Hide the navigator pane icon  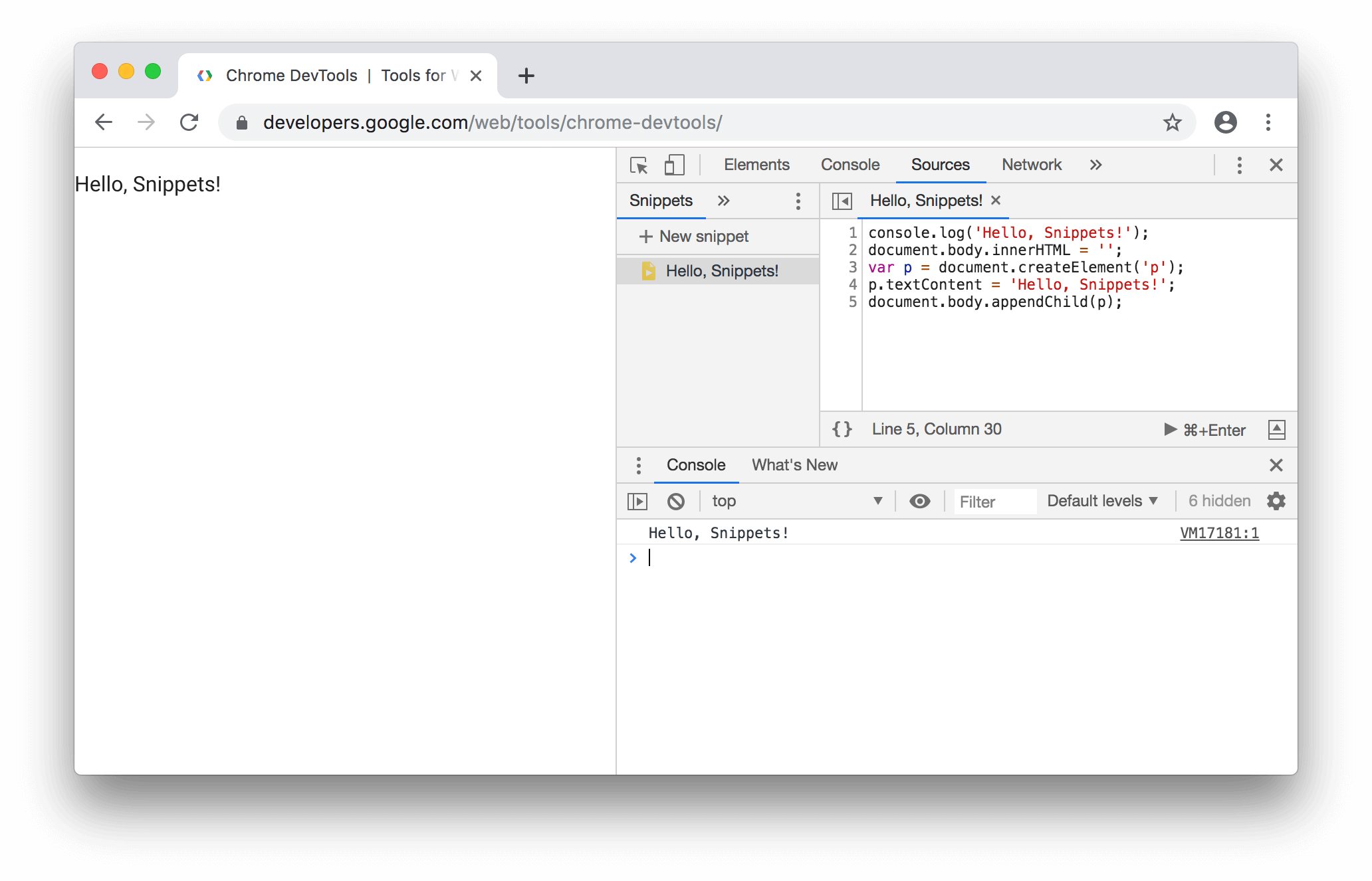842,201
